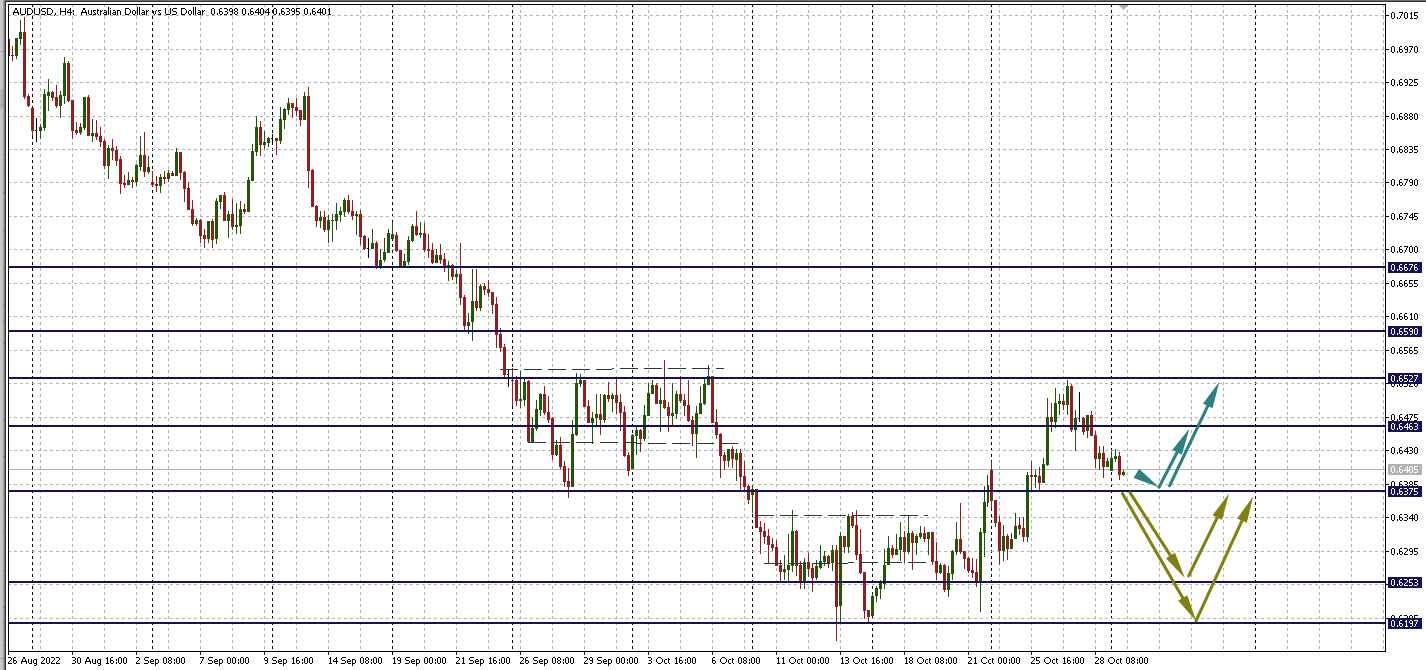The width and height of the screenshot is (1426, 670).
Task: Select the 21 Oct 00:00 time label
Action: tap(996, 661)
